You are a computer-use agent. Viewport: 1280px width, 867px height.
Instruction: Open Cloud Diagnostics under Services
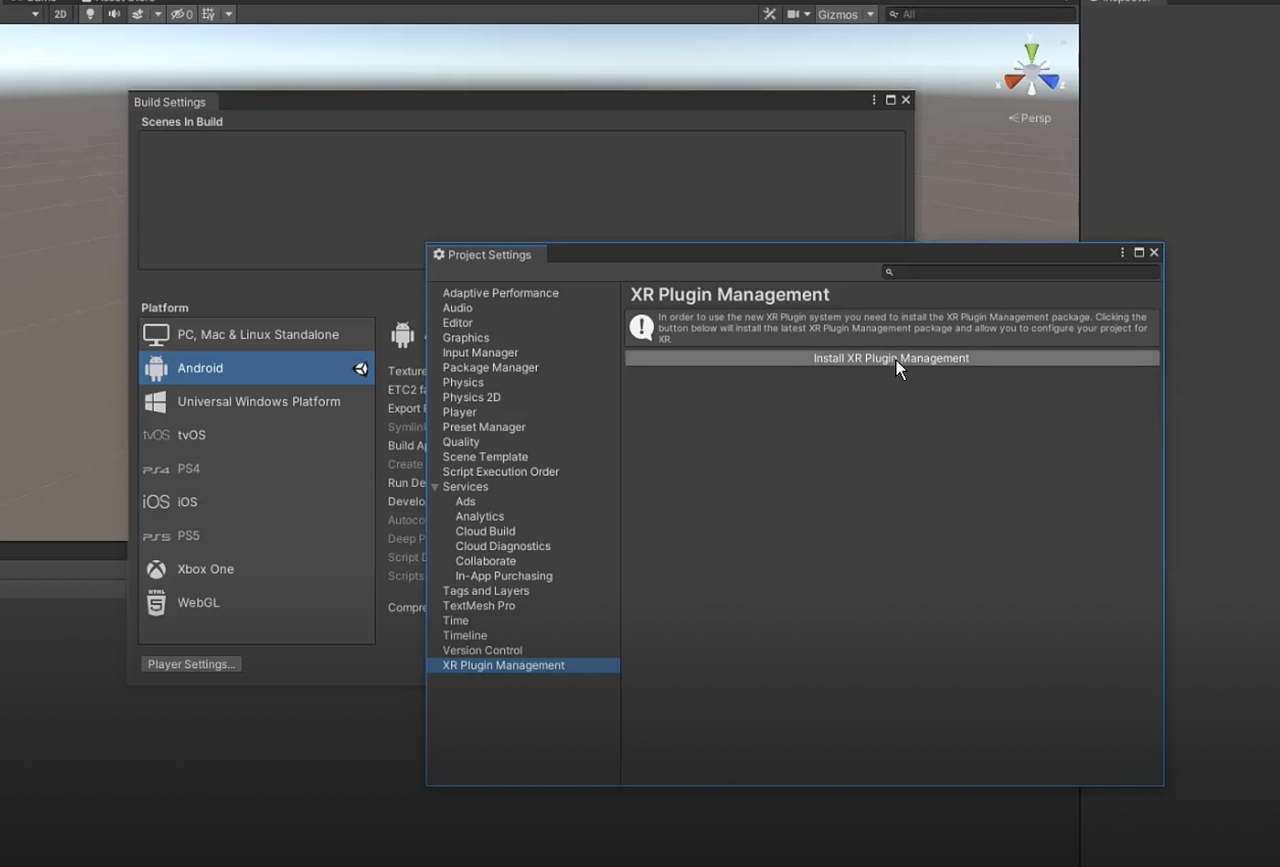pyautogui.click(x=503, y=546)
